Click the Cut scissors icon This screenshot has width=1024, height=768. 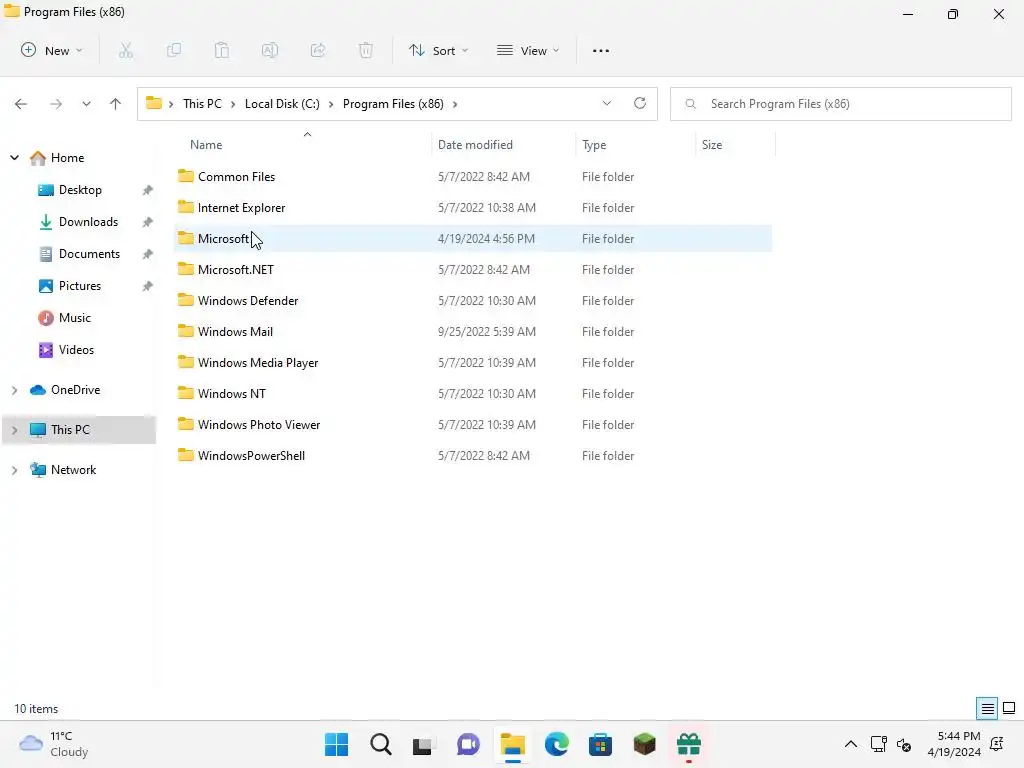(x=126, y=50)
